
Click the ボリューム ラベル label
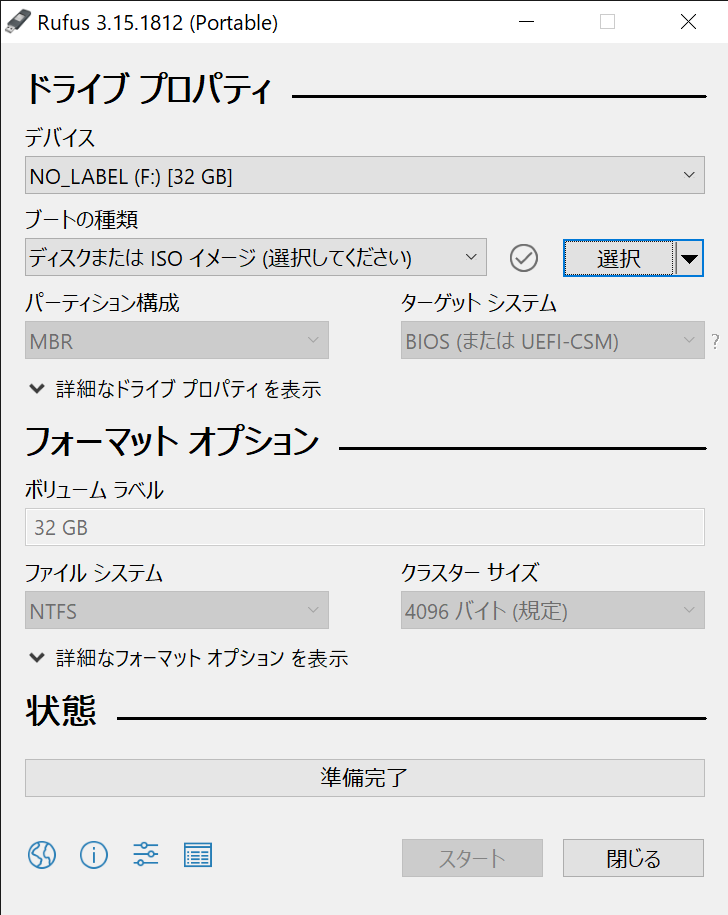click(x=94, y=490)
